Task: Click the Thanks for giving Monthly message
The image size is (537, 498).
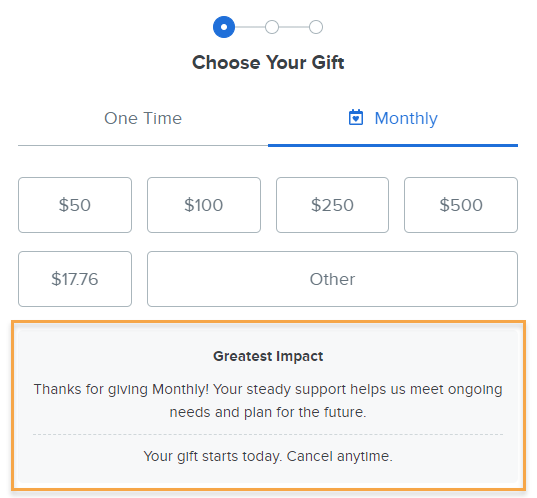Action: [268, 400]
